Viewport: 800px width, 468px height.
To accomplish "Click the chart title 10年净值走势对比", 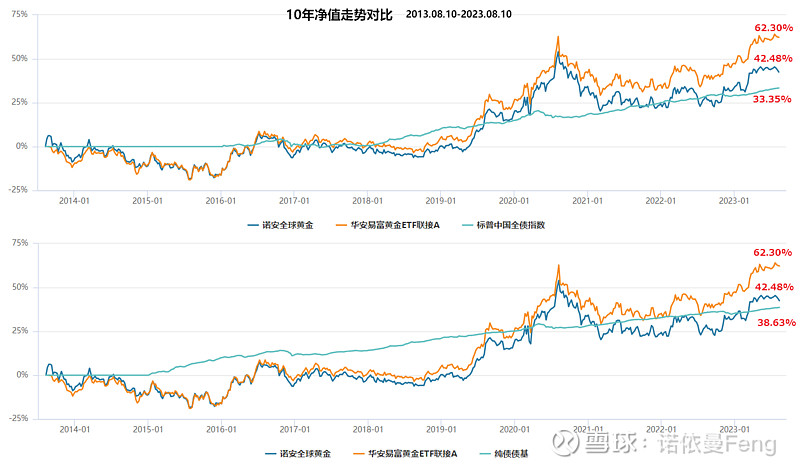I will click(x=339, y=15).
